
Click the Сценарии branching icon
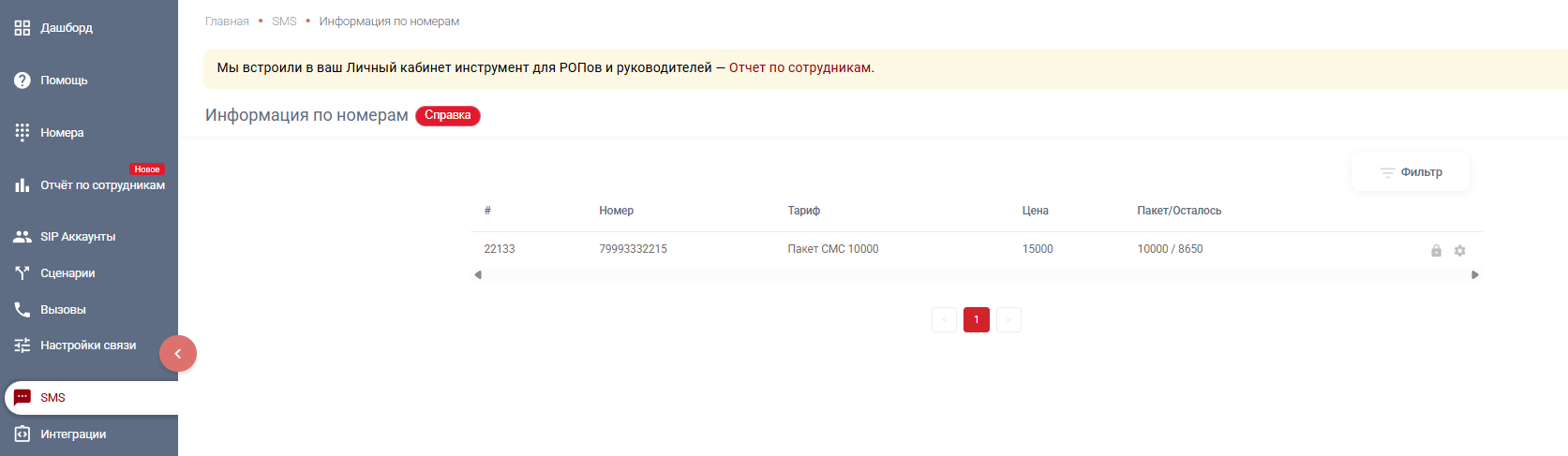[22, 273]
